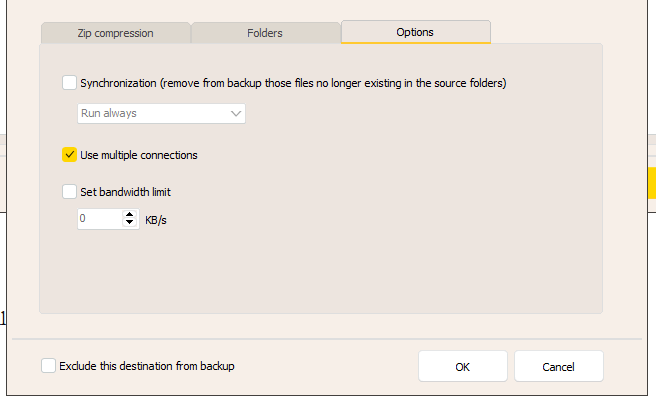Click the KB/s unit label
Image resolution: width=656 pixels, height=399 pixels.
(x=156, y=220)
